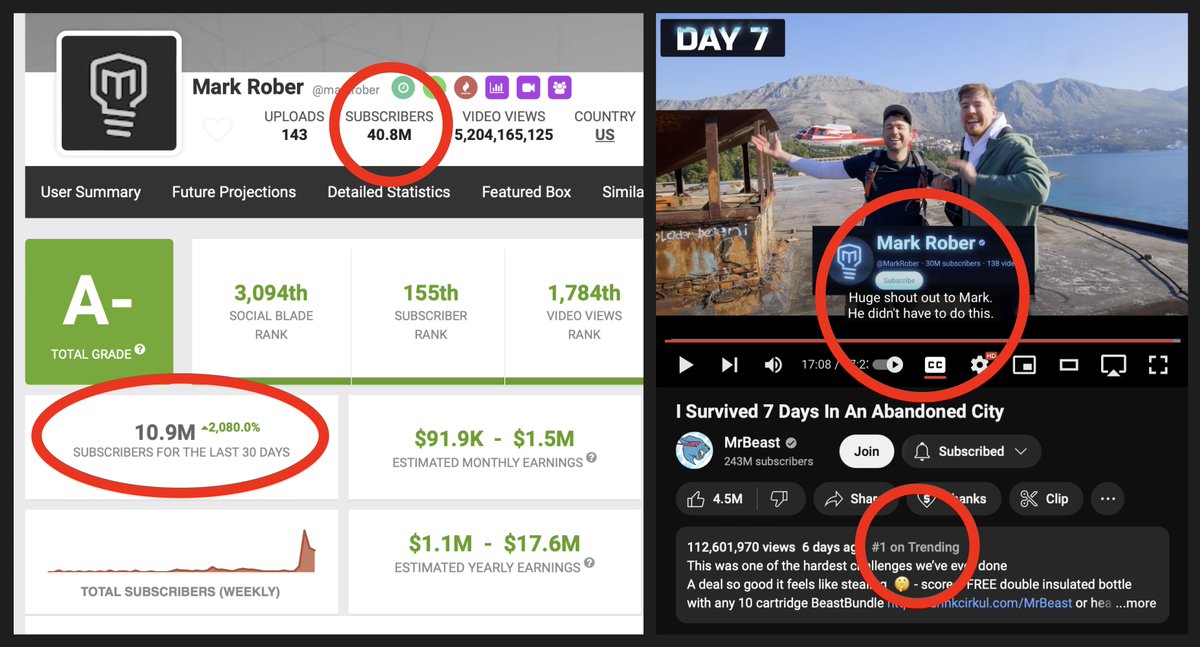Switch to the miniplayer
This screenshot has height=647, width=1200.
pyautogui.click(x=1024, y=365)
